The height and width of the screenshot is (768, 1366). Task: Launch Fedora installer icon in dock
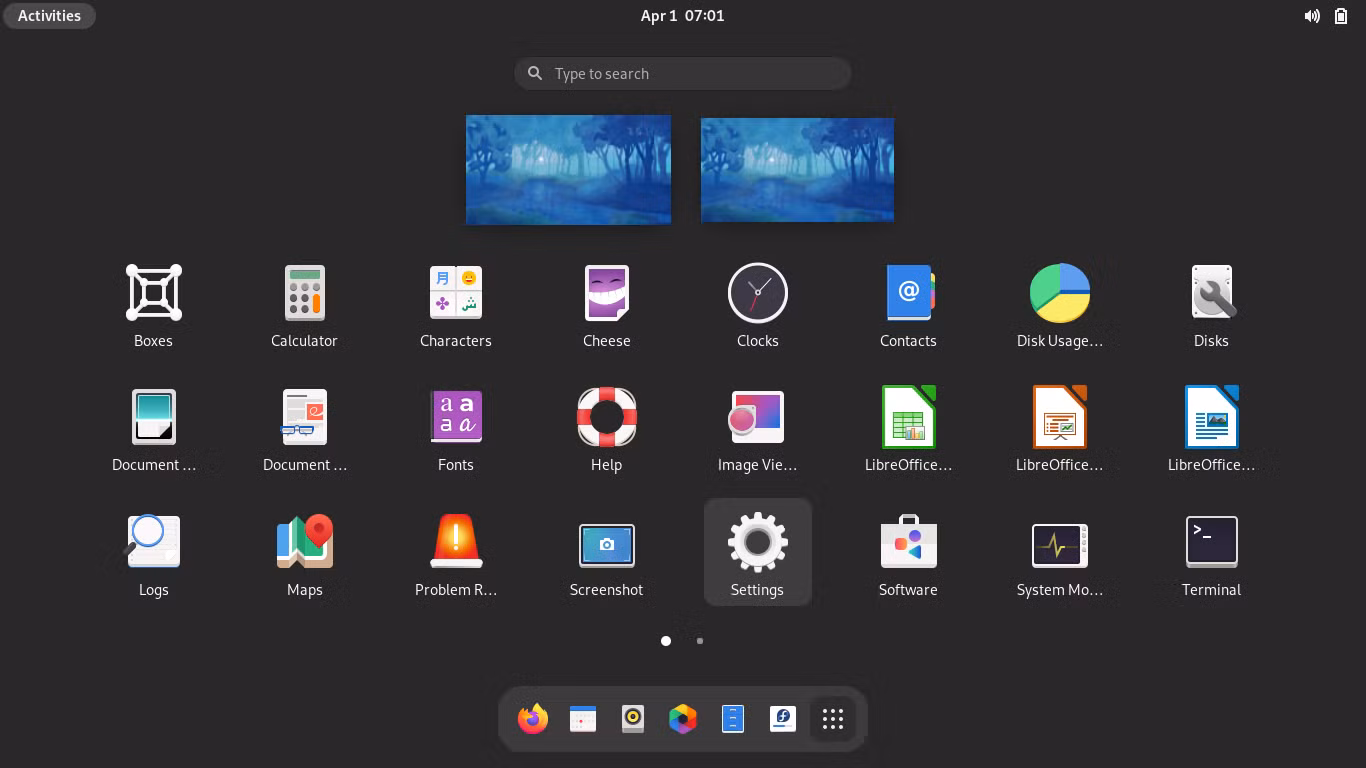pyautogui.click(x=783, y=718)
